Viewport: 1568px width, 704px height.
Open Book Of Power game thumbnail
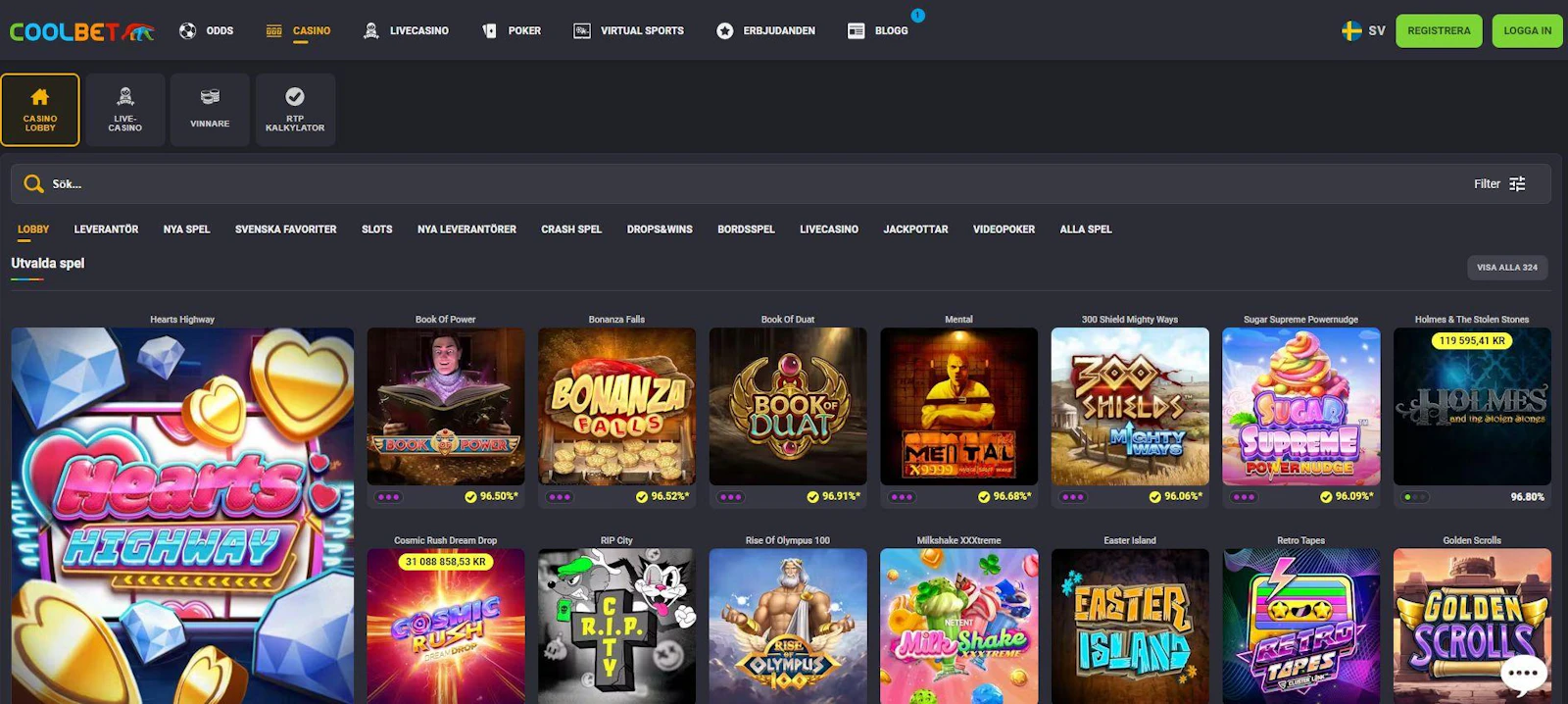446,406
